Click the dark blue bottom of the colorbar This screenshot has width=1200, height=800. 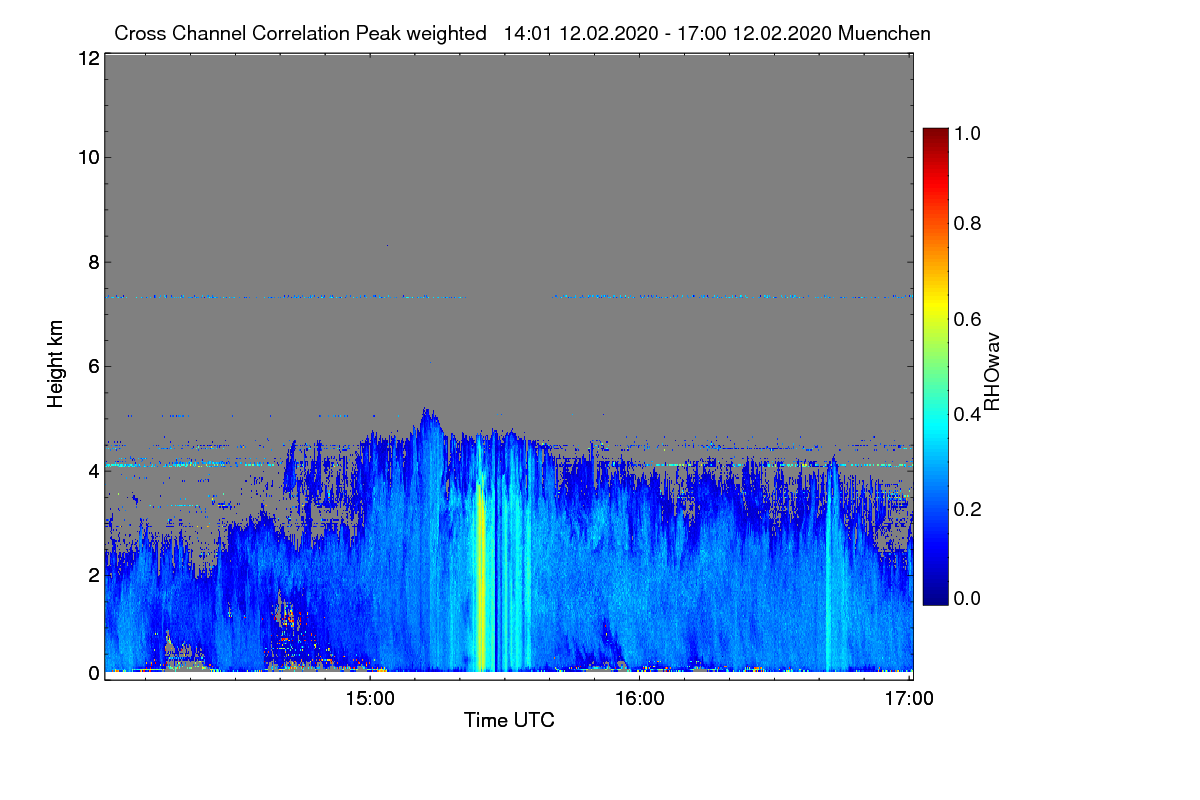click(x=935, y=597)
